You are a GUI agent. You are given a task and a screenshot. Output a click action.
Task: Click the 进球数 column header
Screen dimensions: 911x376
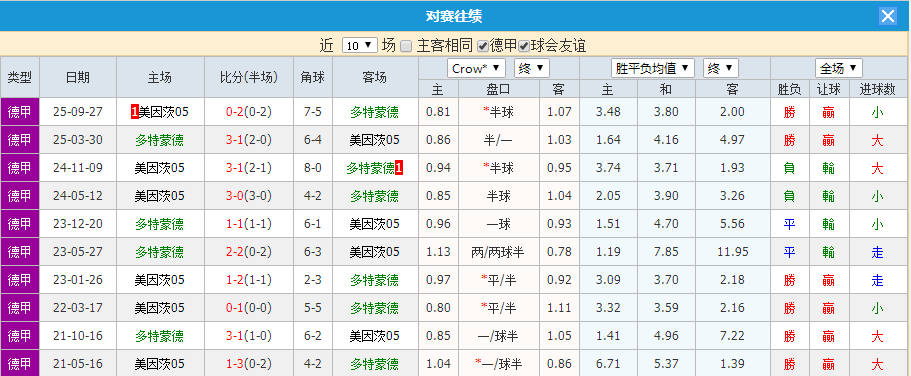[877, 89]
